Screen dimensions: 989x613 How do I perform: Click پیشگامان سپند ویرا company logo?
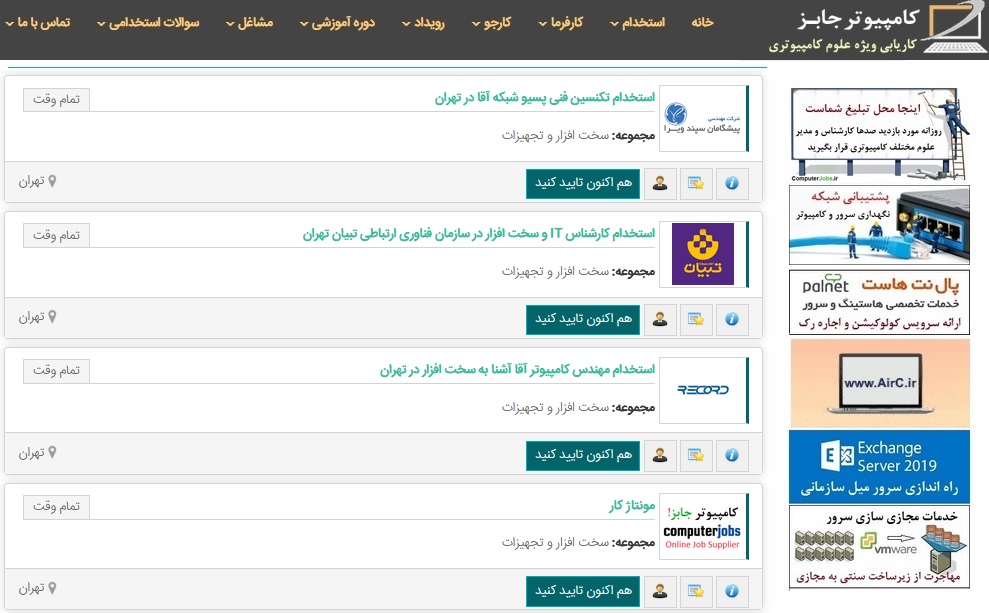tap(703, 119)
